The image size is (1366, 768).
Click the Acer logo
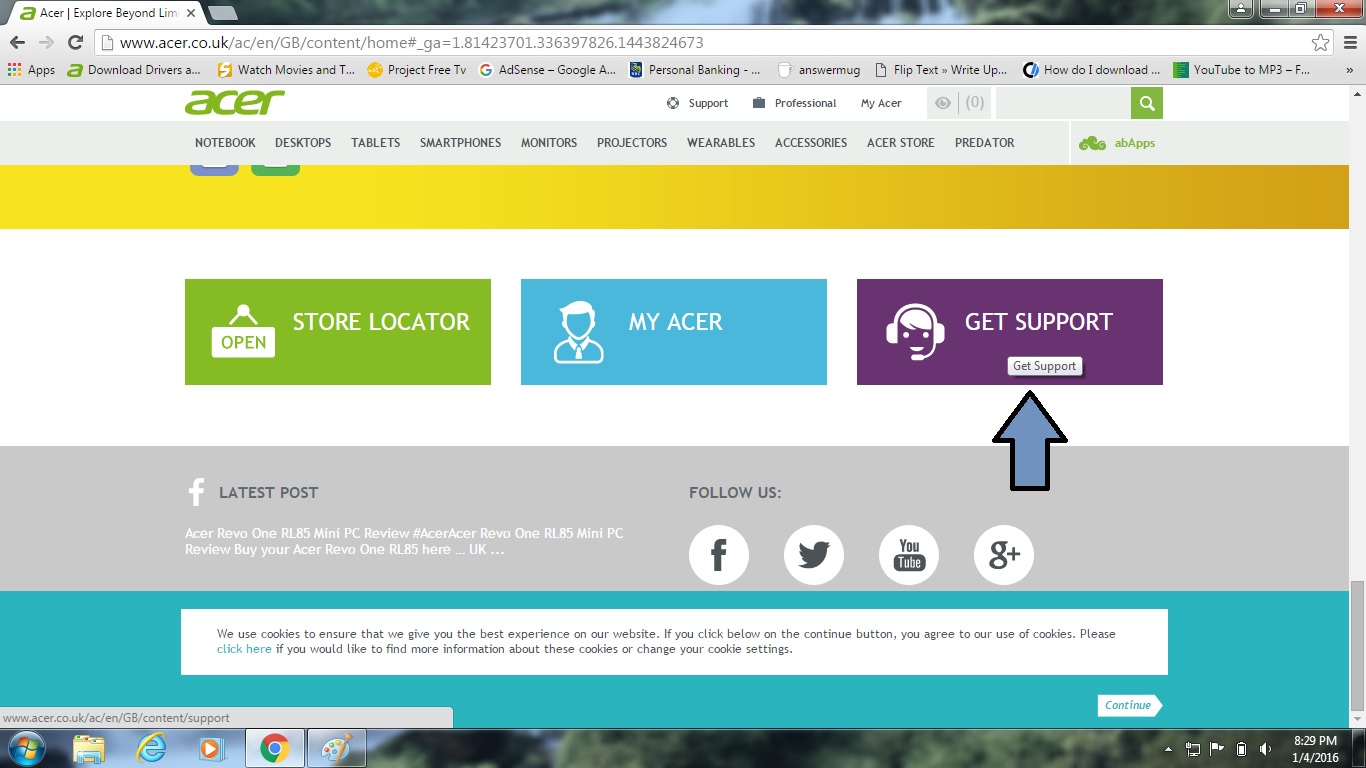click(235, 102)
